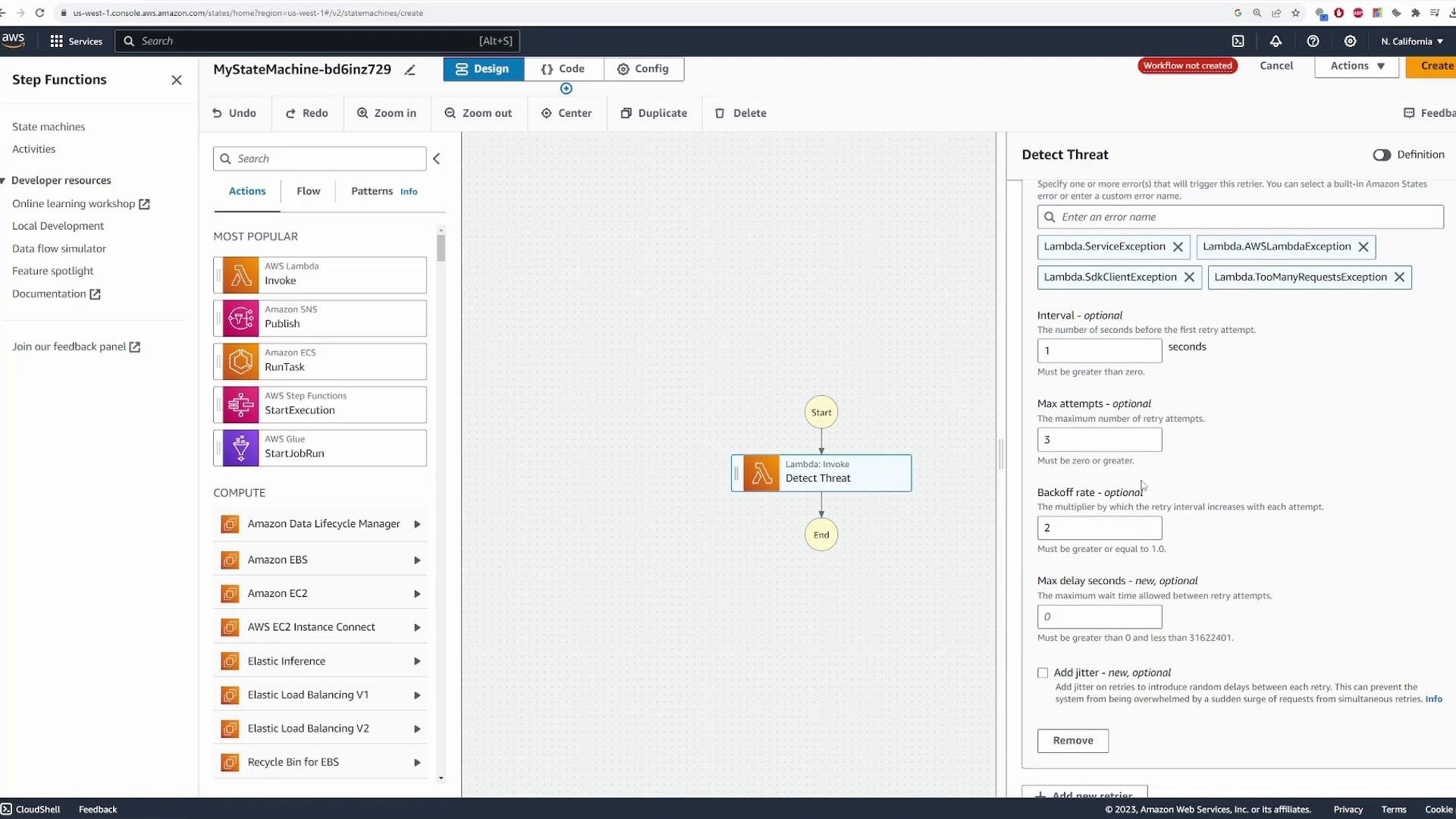Open the Flow tab in states browser
The image size is (1456, 819).
tap(308, 191)
